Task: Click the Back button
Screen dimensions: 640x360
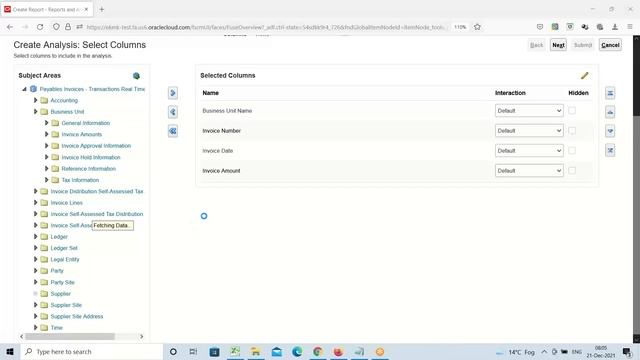Action: [536, 45]
